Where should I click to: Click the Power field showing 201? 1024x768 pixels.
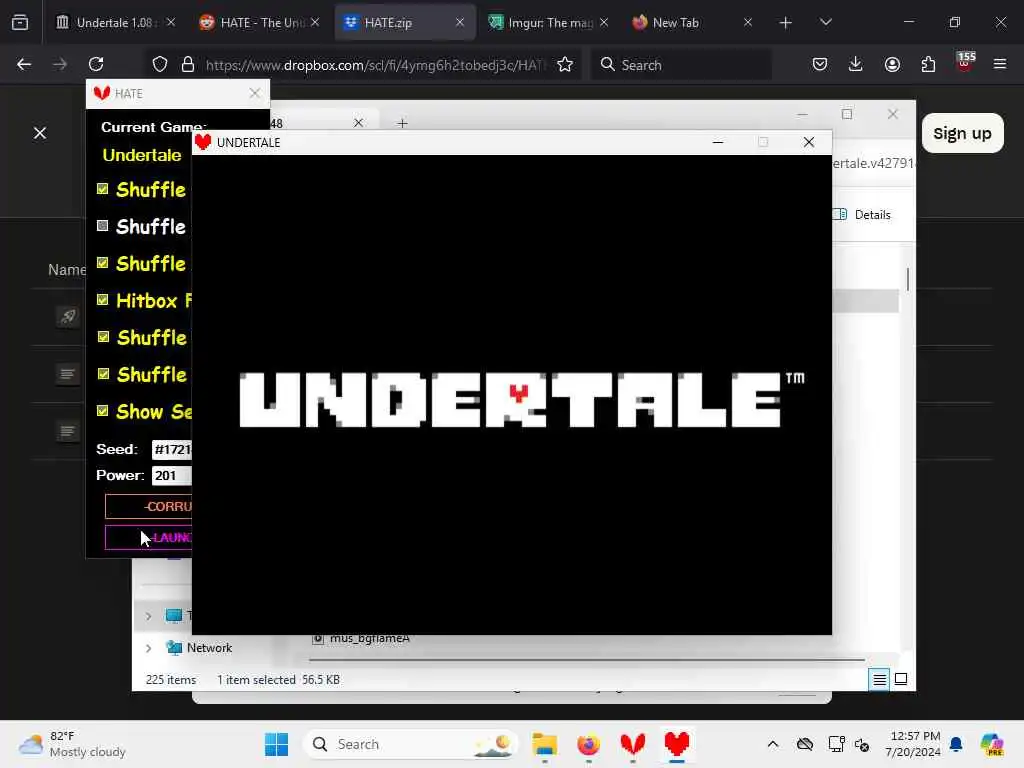(172, 475)
